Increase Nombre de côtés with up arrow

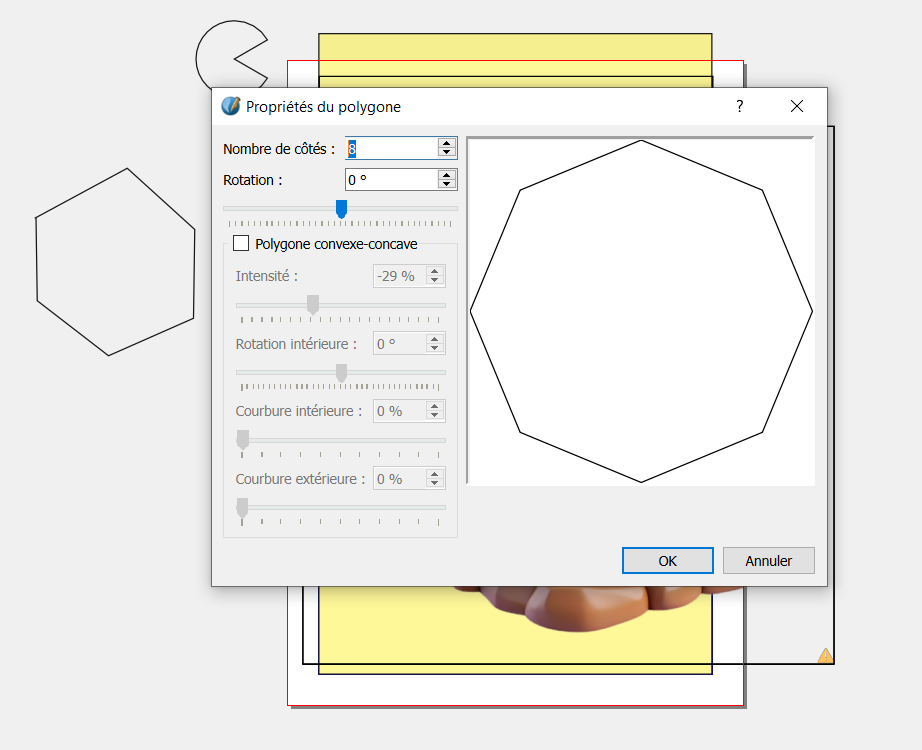click(447, 144)
